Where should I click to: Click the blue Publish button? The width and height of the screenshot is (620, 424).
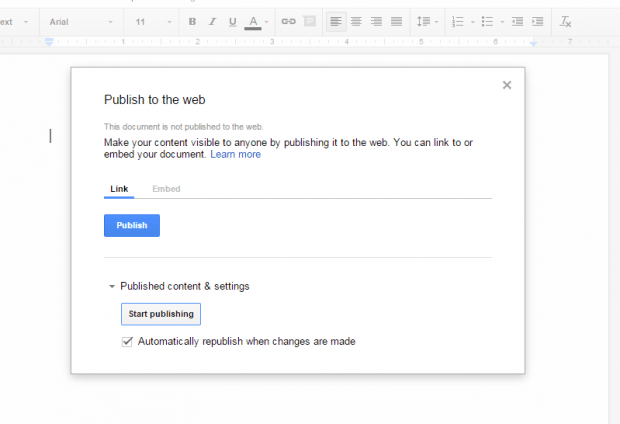pos(131,226)
